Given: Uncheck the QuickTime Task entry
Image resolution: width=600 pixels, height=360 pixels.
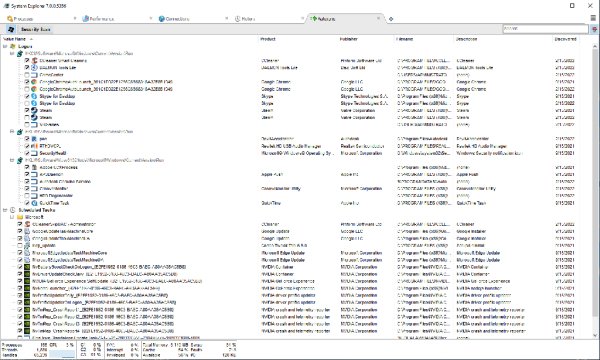Looking at the screenshot, I should (x=27, y=203).
